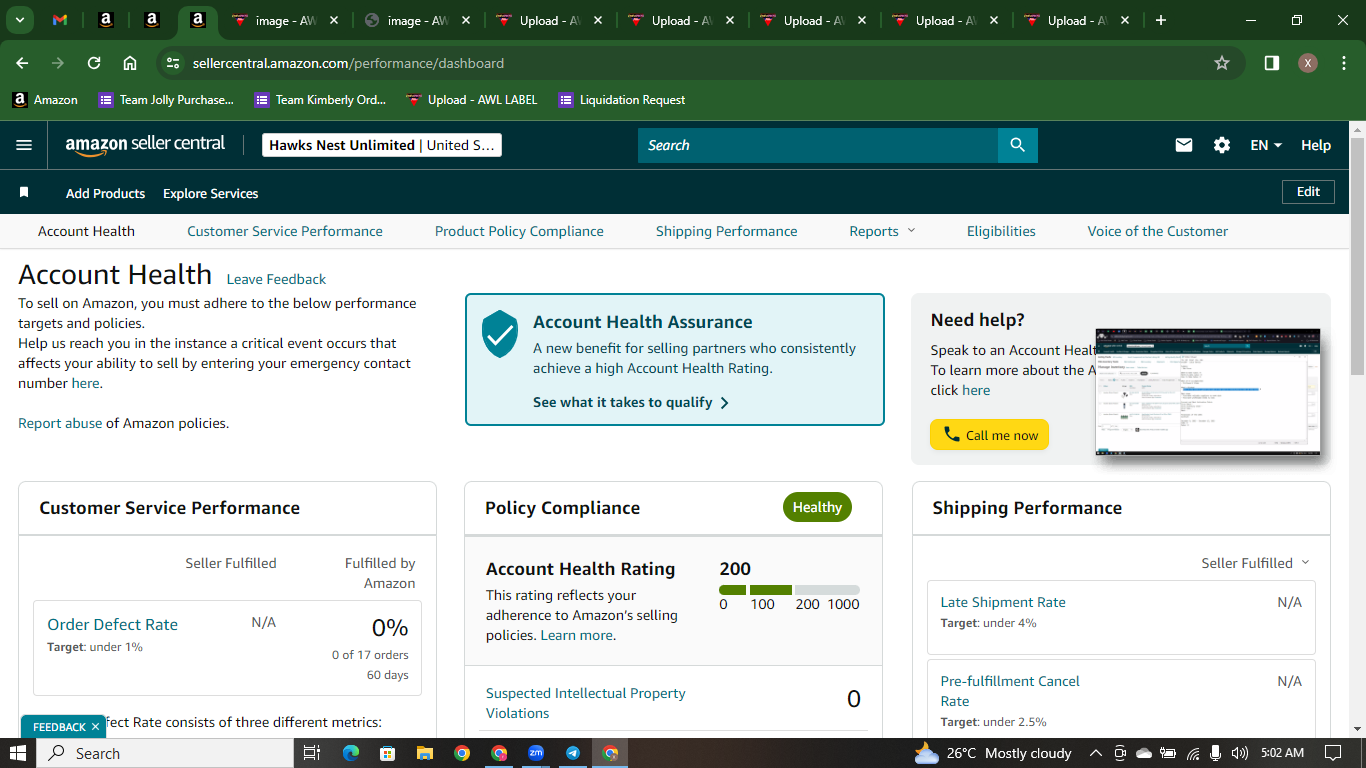1366x768 pixels.
Task: Launch Microsoft Edge from the taskbar
Action: 350,753
